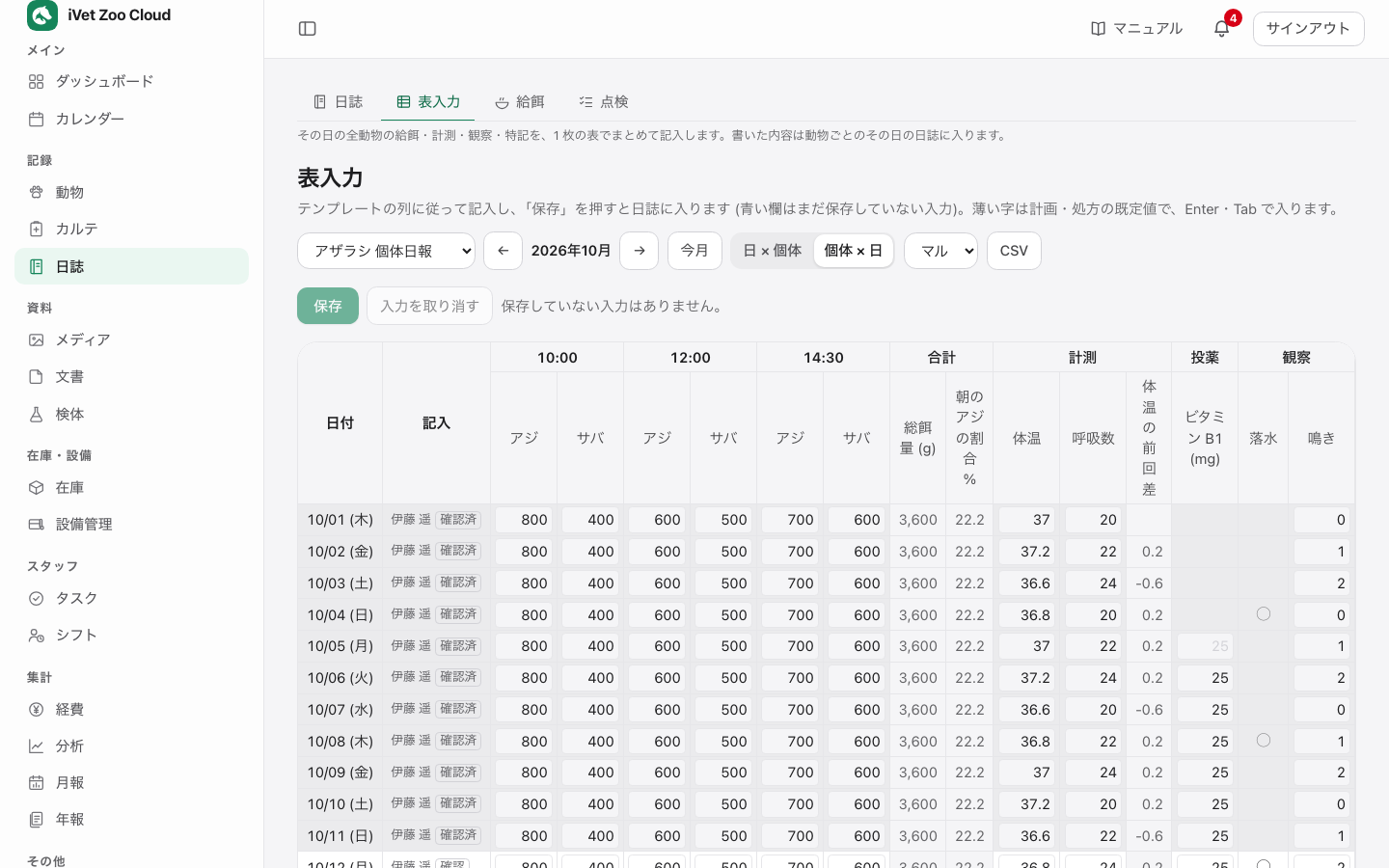The width and height of the screenshot is (1389, 868).
Task: Open the 動物 sidebar icon
Action: pyautogui.click(x=36, y=193)
